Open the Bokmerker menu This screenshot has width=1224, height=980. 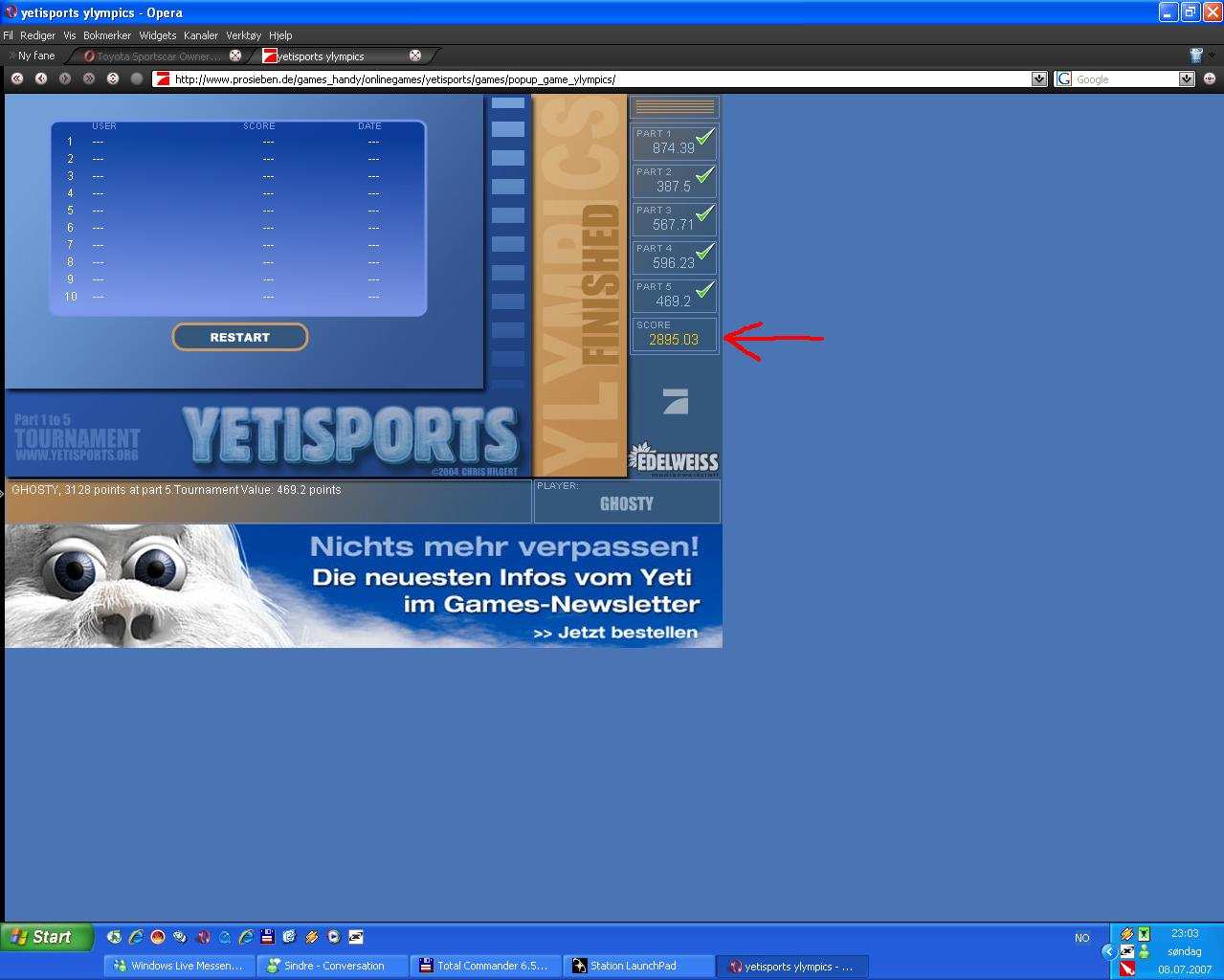pyautogui.click(x=106, y=35)
